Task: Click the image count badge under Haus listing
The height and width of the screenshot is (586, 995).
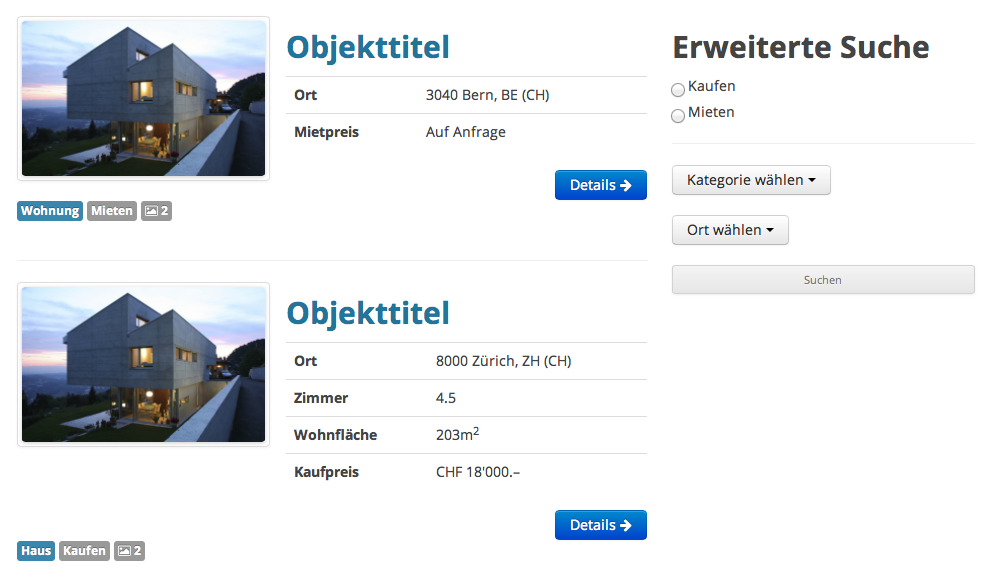Action: 129,550
